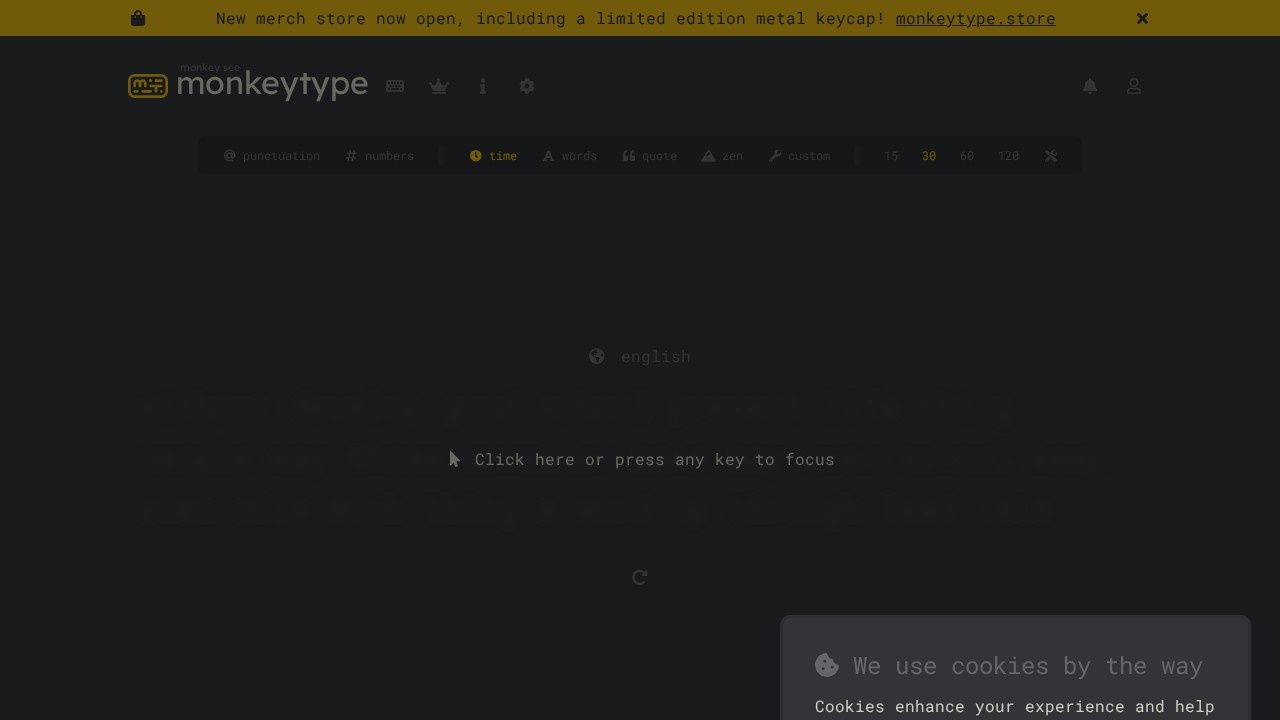Open notifications via the bell icon
The width and height of the screenshot is (1280, 720).
(x=1089, y=86)
